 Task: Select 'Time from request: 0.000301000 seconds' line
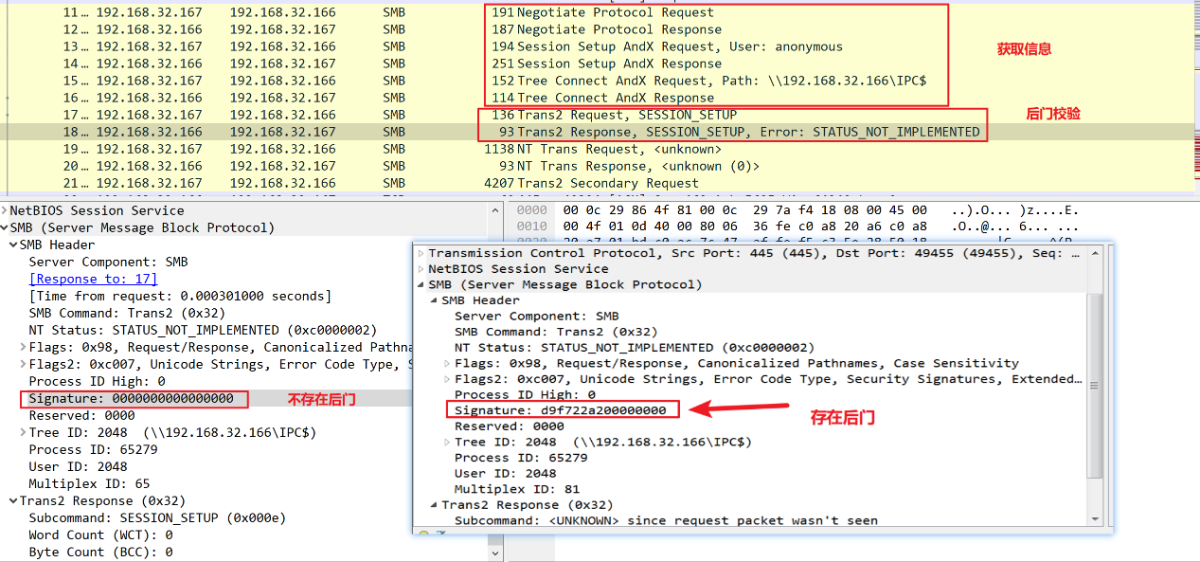[x=180, y=296]
